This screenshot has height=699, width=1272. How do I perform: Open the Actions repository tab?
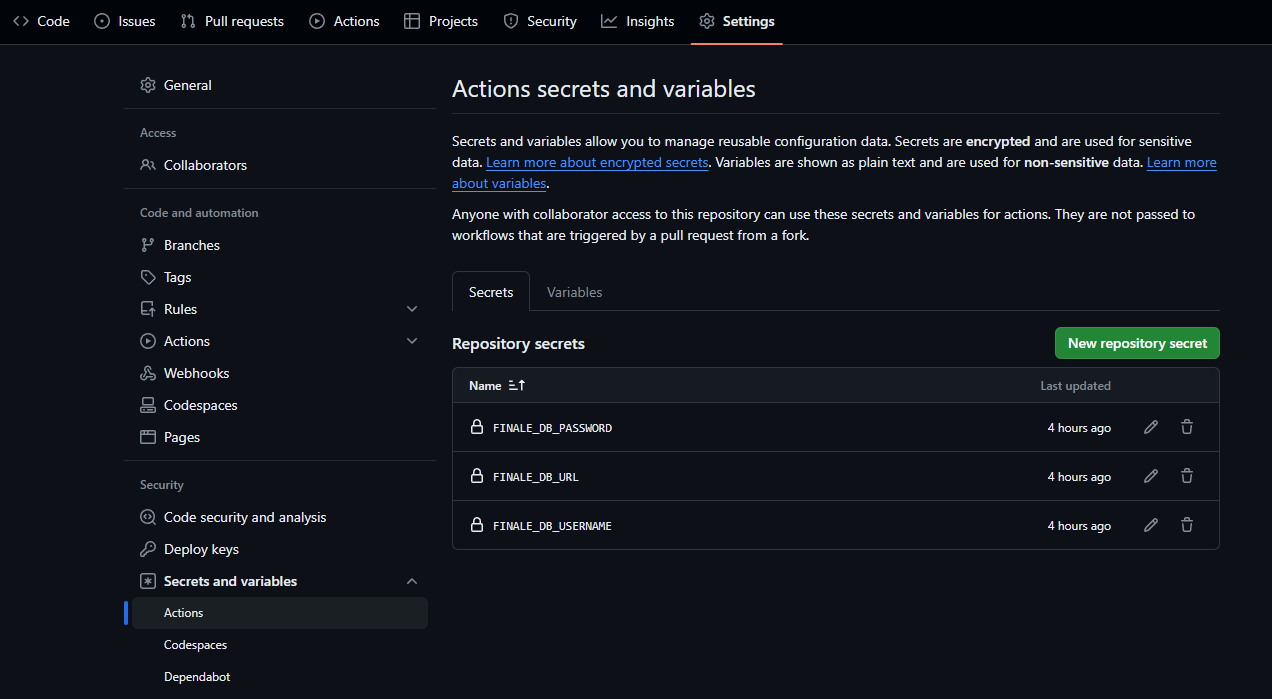pyautogui.click(x=344, y=21)
